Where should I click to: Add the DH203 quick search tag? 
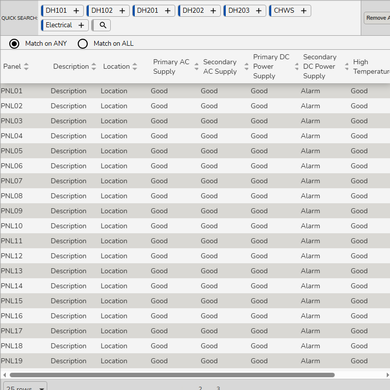tap(259, 11)
